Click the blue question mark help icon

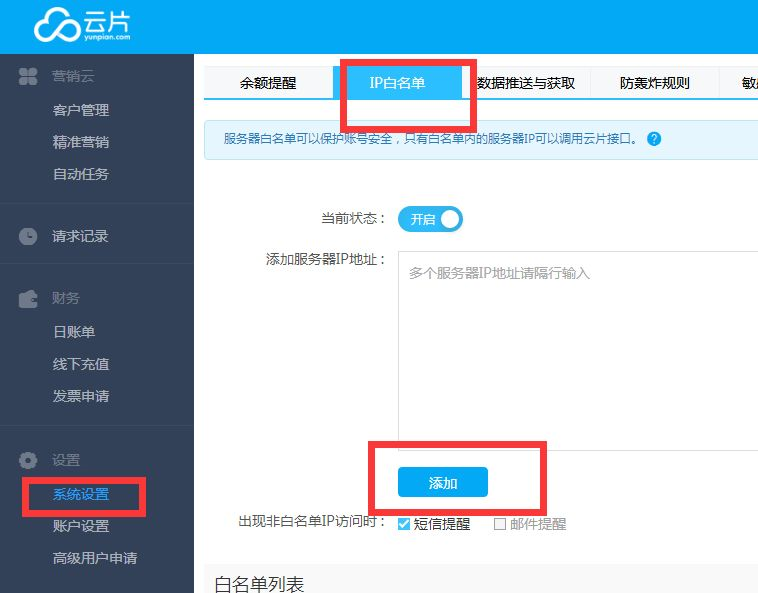(x=654, y=139)
